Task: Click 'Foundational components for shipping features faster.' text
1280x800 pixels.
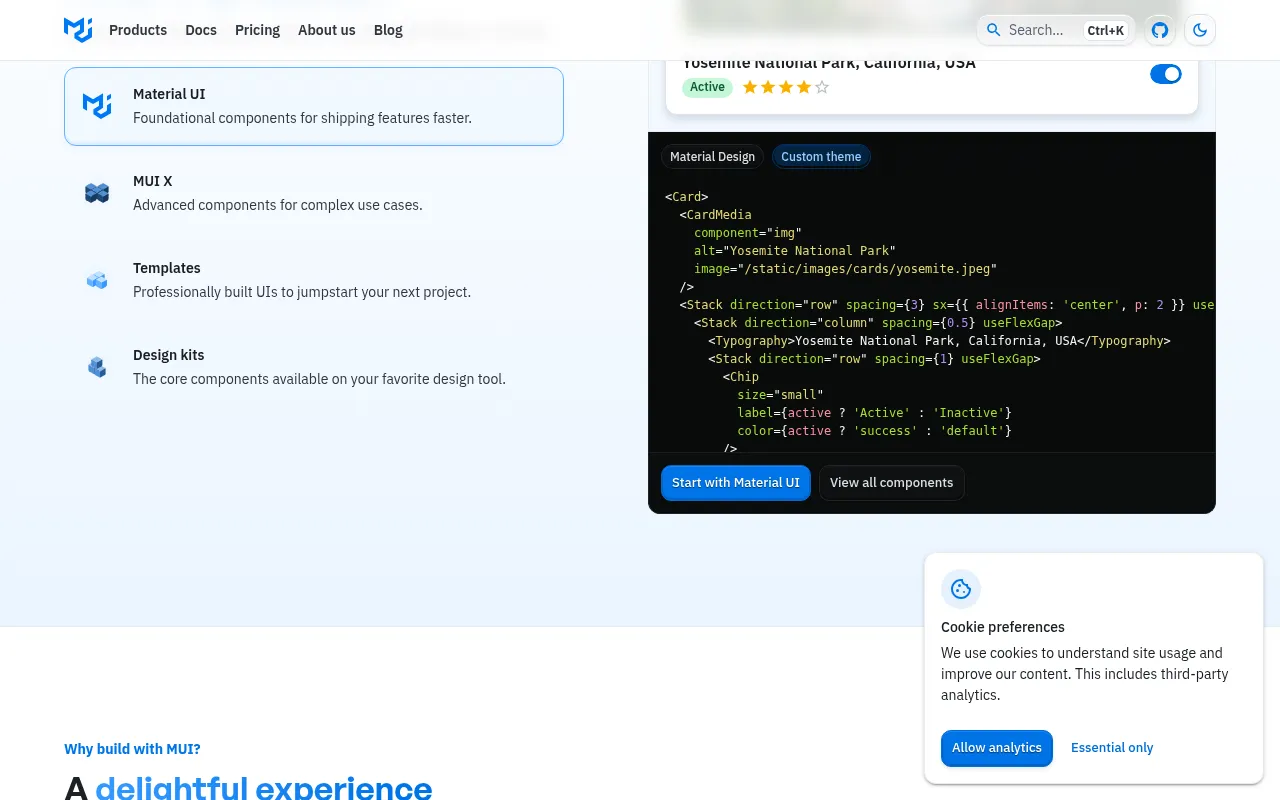Action: [302, 118]
